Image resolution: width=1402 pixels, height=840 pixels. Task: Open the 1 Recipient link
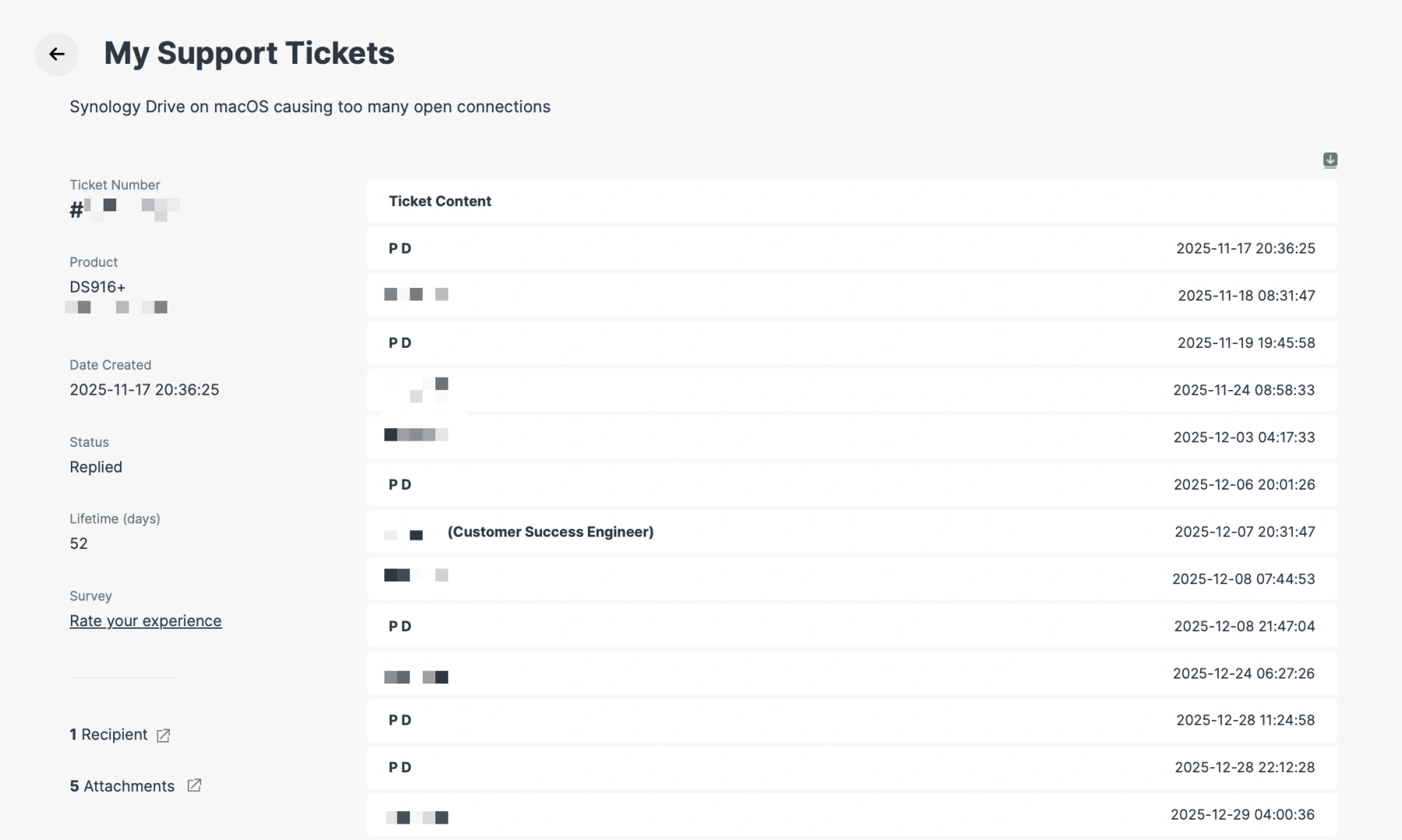click(108, 734)
